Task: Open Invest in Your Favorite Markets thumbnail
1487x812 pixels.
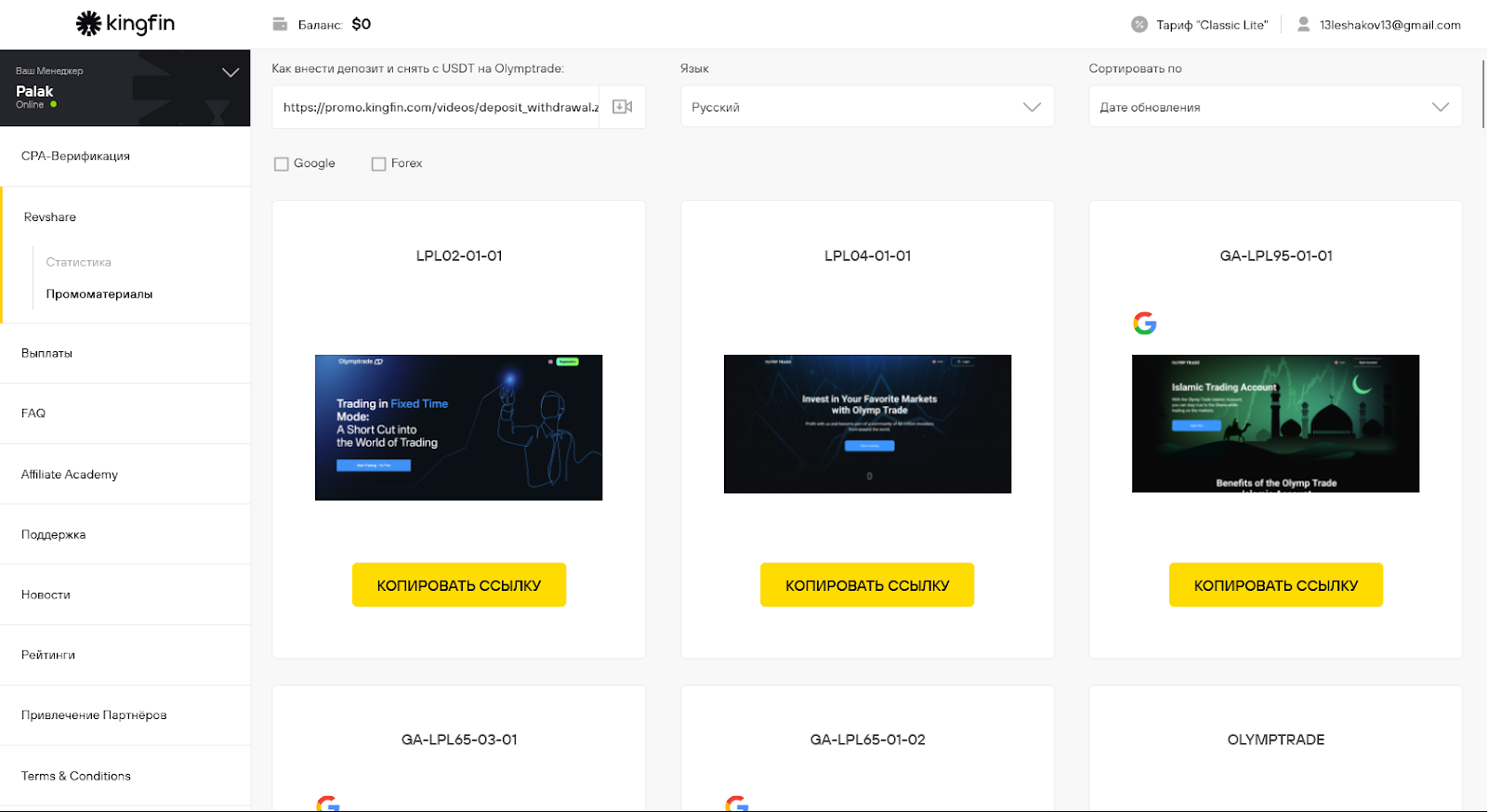Action: tap(867, 424)
